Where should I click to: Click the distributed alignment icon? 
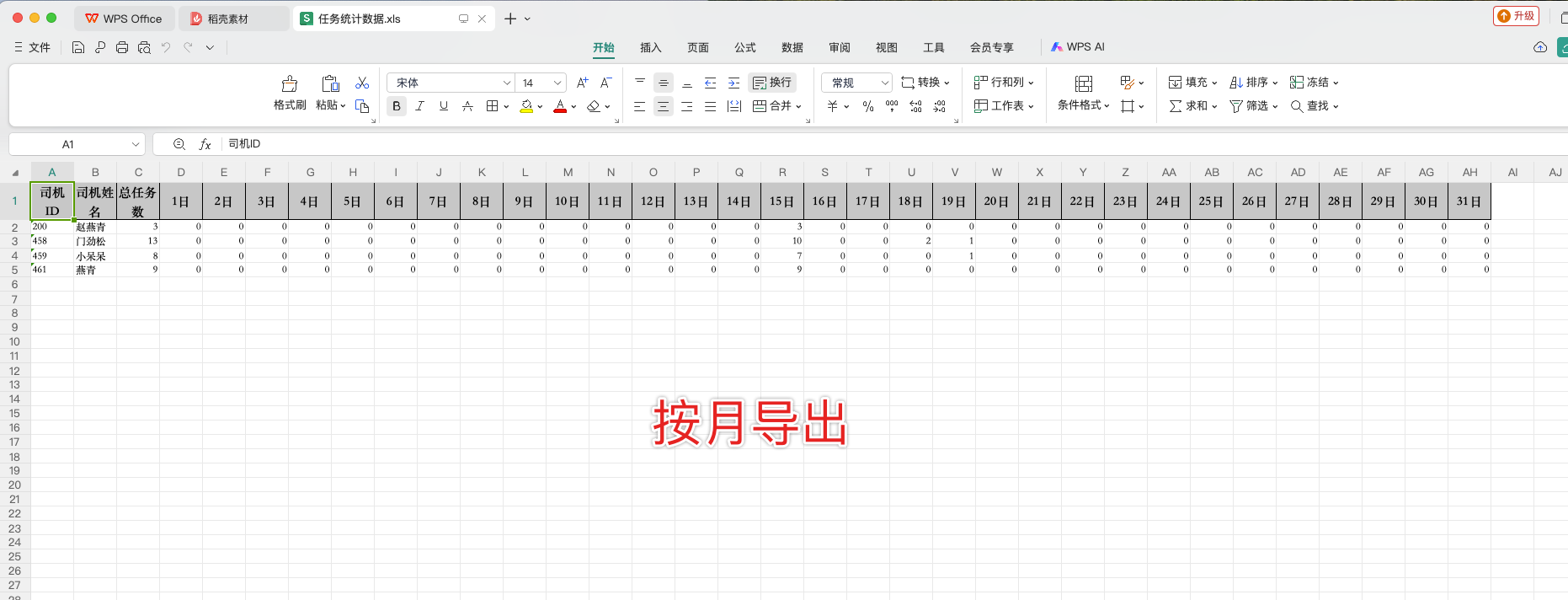coord(734,106)
